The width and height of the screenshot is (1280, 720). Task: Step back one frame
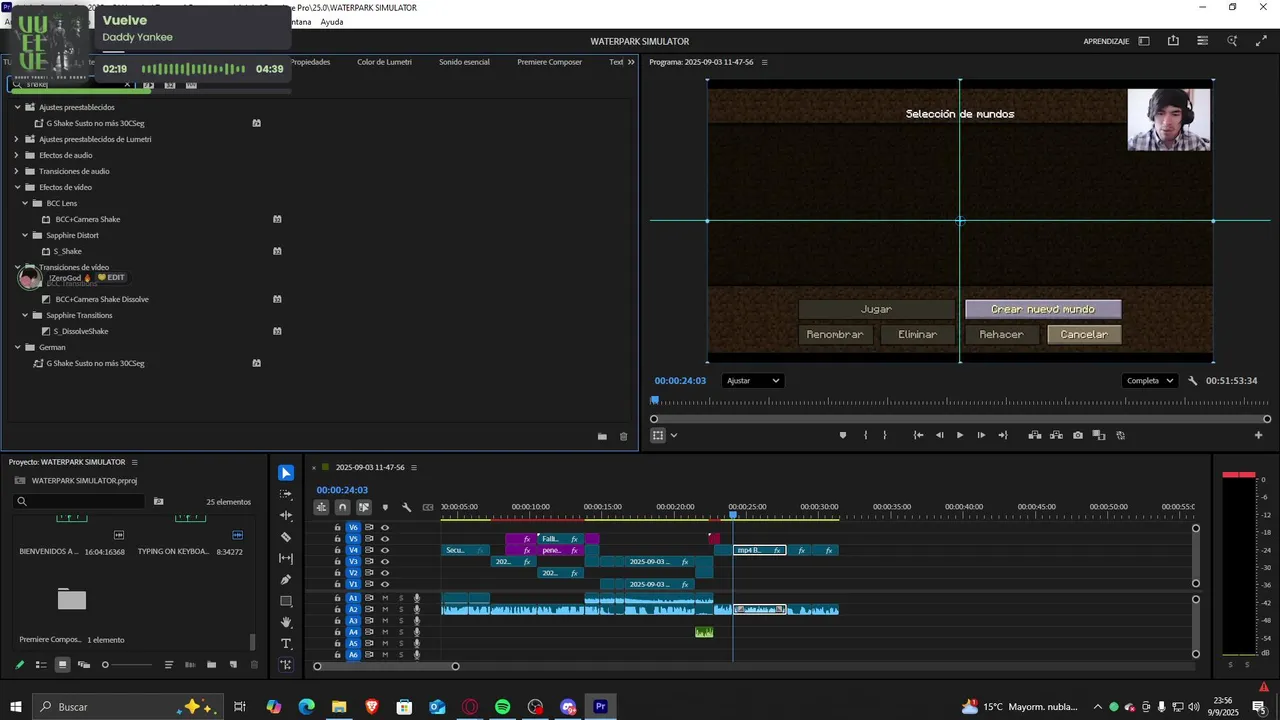click(x=939, y=435)
